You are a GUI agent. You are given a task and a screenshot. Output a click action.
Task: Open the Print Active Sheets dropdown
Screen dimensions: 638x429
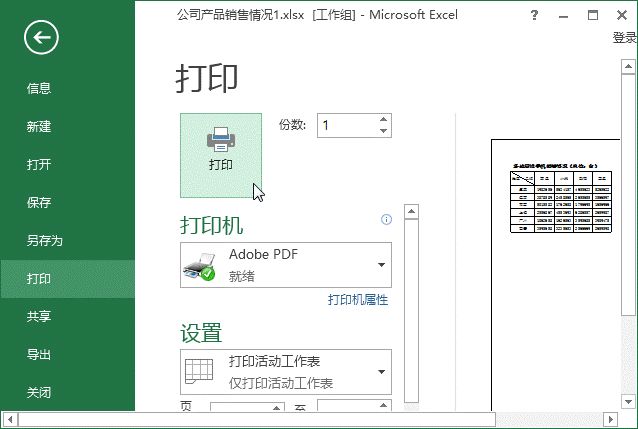click(x=286, y=372)
